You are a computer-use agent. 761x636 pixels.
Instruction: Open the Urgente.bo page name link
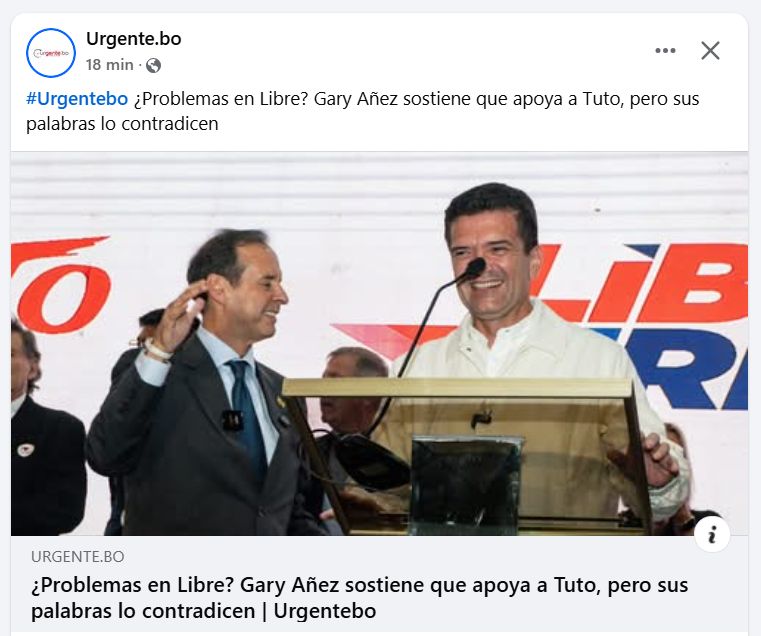point(133,39)
